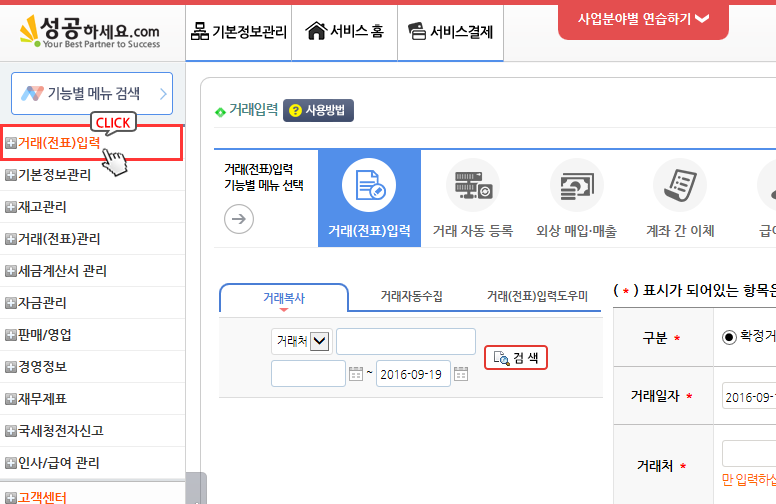The height and width of the screenshot is (504, 776).
Task: Switch to 거래복사 tab
Action: pyautogui.click(x=284, y=298)
